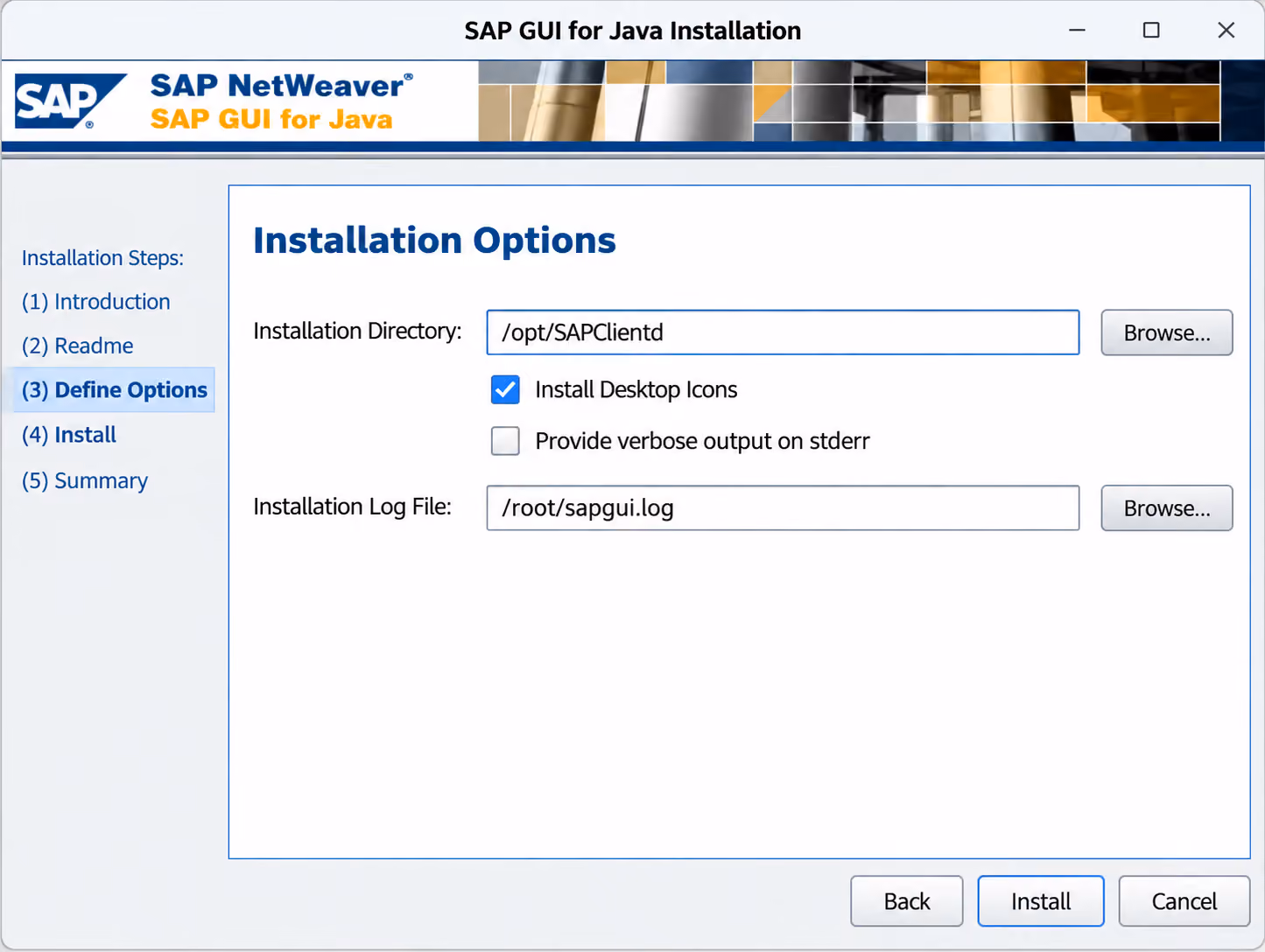The height and width of the screenshot is (952, 1265).
Task: Select the (1) Introduction step
Action: coord(96,302)
